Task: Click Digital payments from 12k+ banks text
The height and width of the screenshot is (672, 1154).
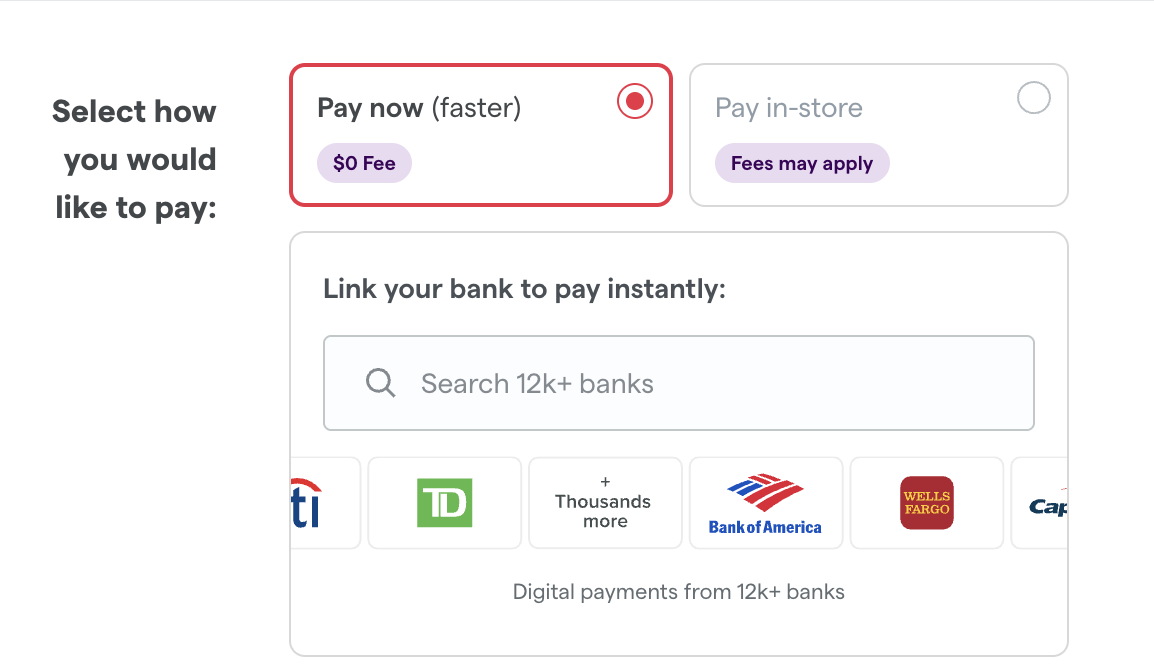Action: [x=679, y=592]
